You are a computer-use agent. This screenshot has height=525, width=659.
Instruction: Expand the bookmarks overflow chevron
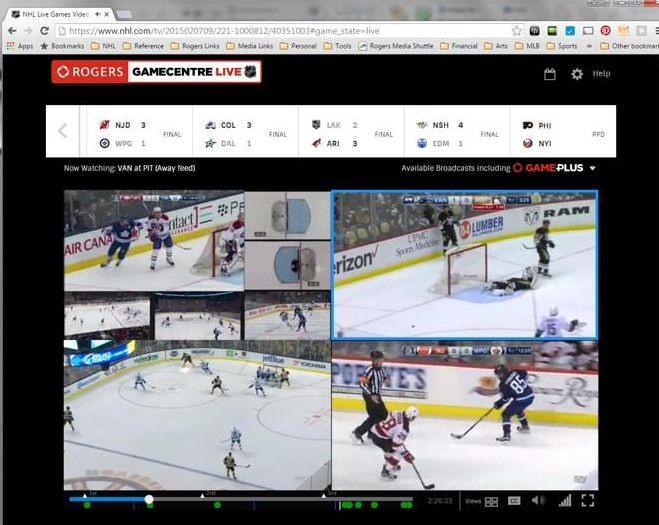coord(589,46)
